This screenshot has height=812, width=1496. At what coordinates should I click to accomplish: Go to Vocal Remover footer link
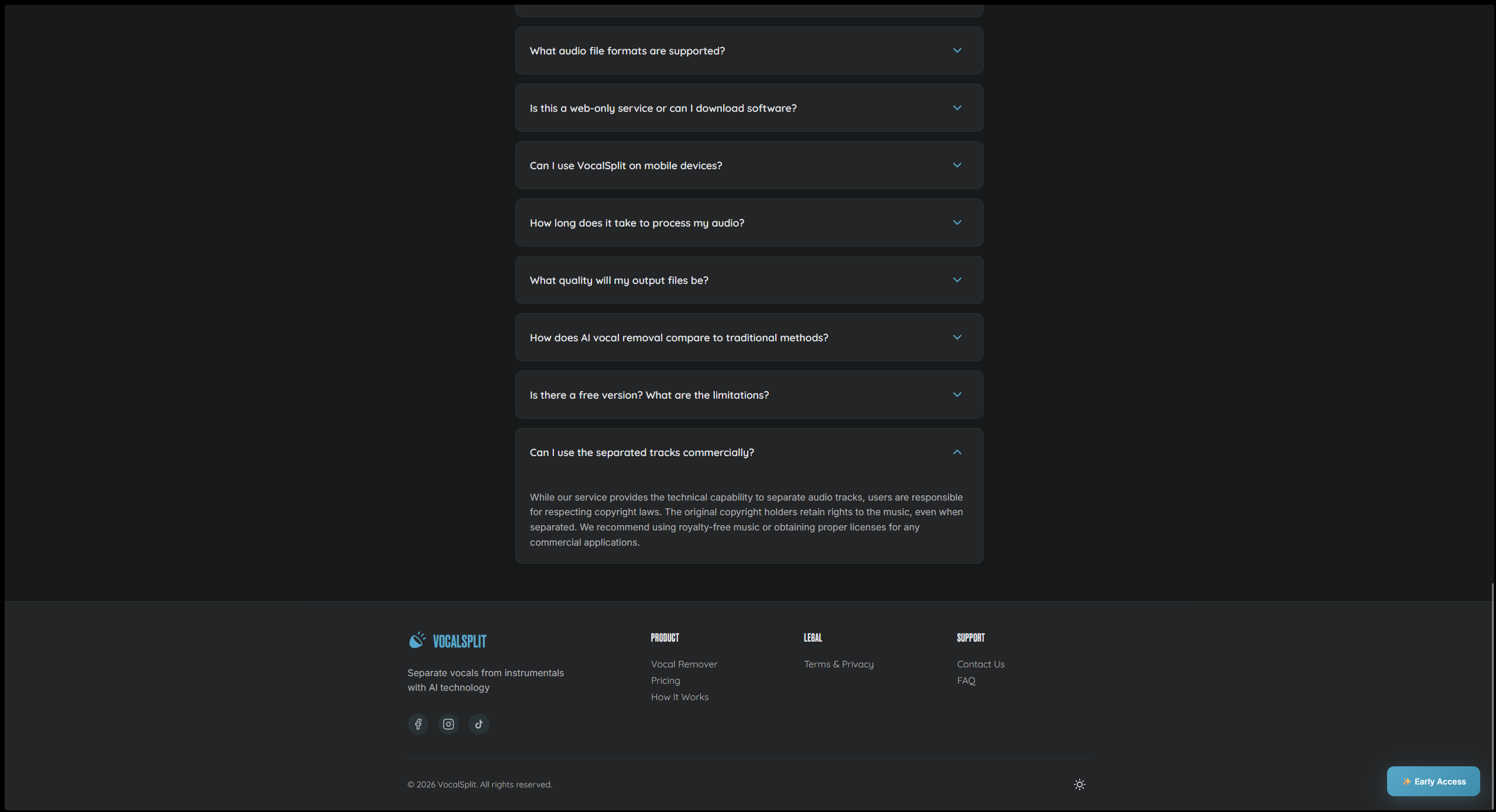684,664
